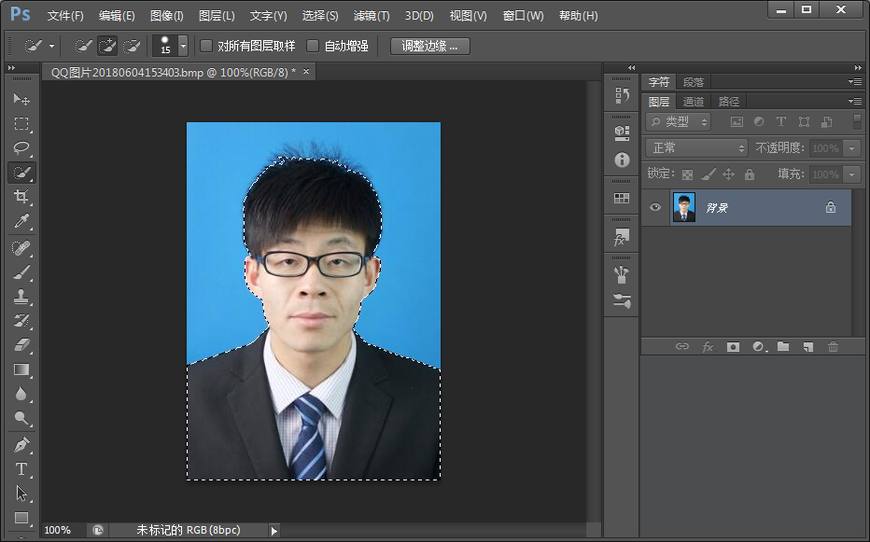Select the Brush tool
This screenshot has width=870, height=542.
click(x=22, y=272)
